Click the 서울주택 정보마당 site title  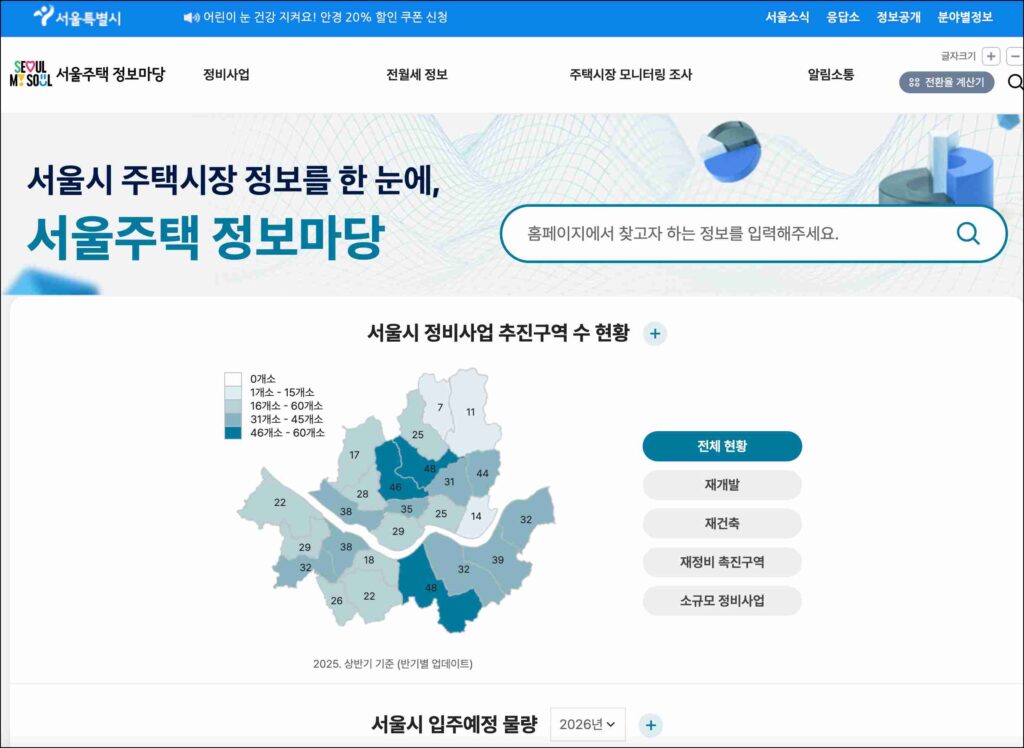pos(110,74)
